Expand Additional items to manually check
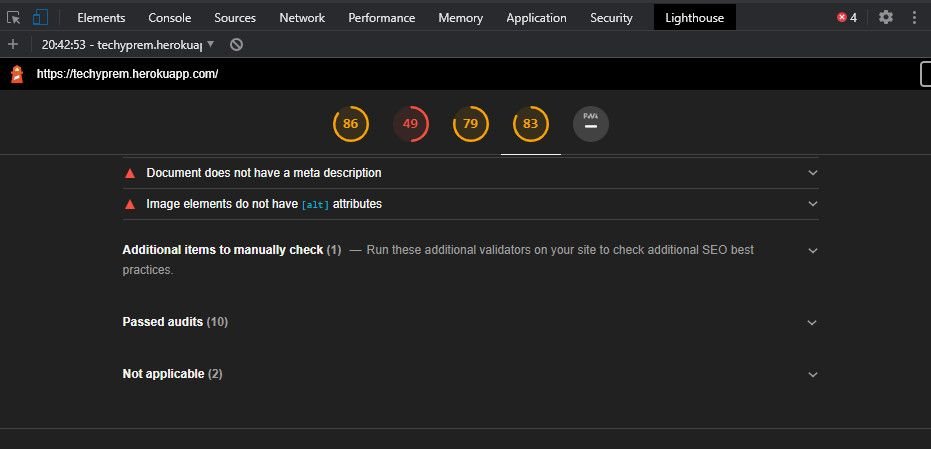Viewport: 931px width, 449px height. [812, 250]
